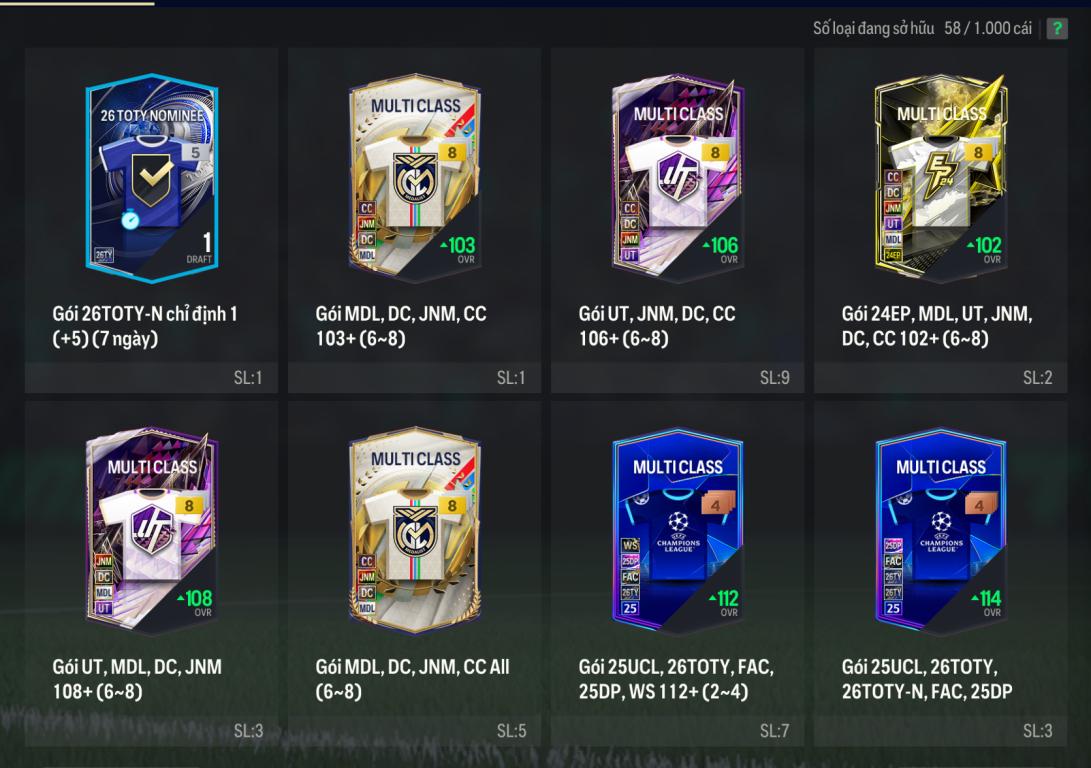The height and width of the screenshot is (768, 1091).
Task: Click the "Số loại đang sở hữu 58 / 1.000 cái" counter
Action: 922,29
